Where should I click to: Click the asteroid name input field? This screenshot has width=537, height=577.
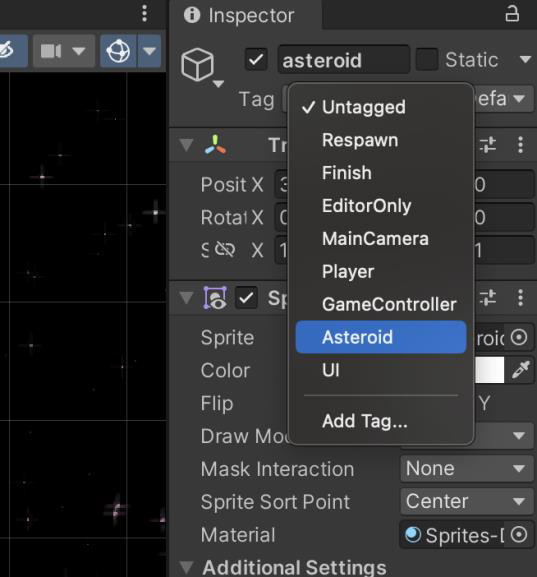coord(343,60)
